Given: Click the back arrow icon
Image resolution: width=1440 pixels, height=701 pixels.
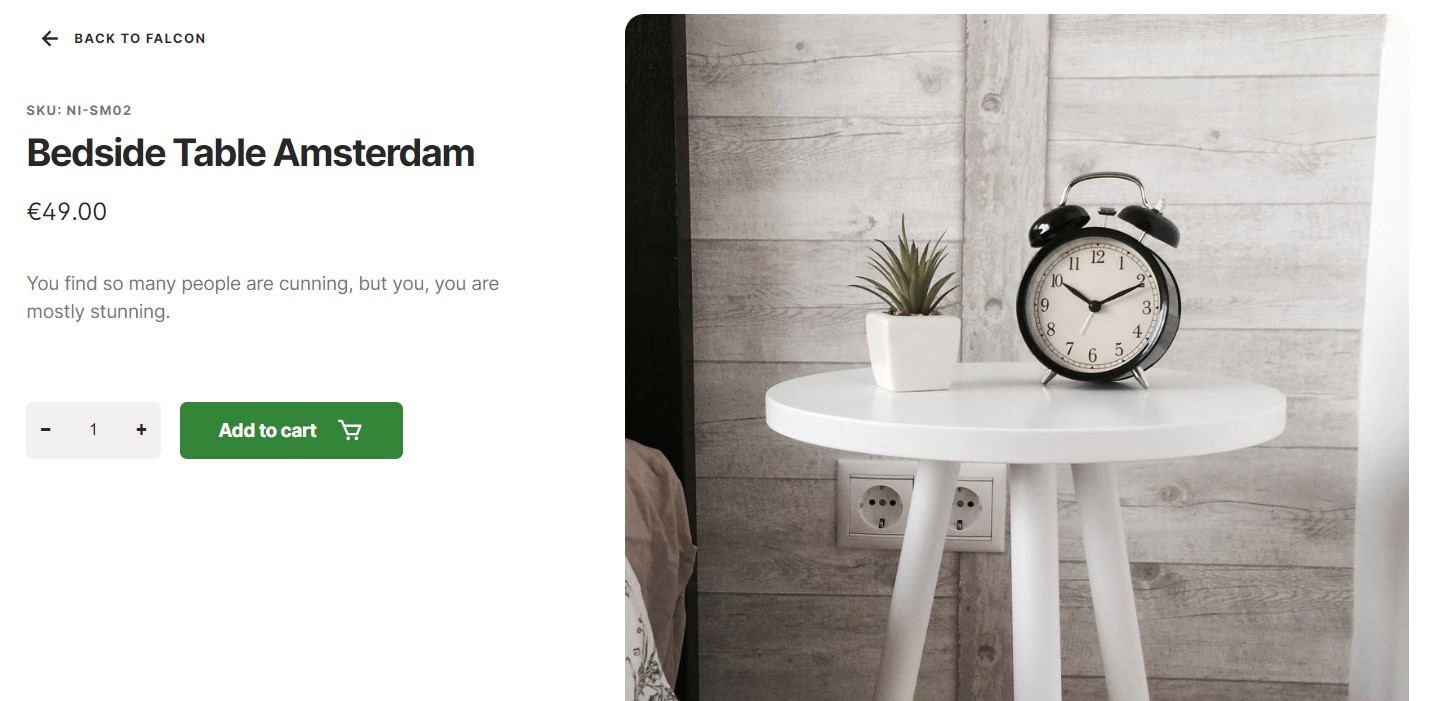Looking at the screenshot, I should pyautogui.click(x=49, y=38).
